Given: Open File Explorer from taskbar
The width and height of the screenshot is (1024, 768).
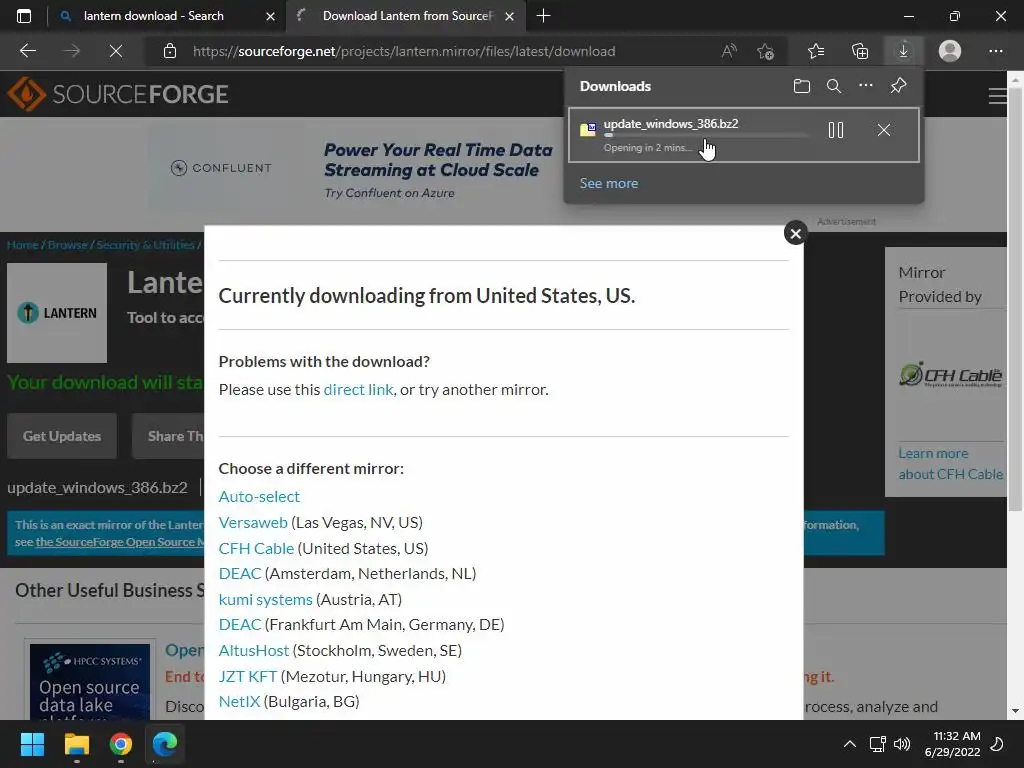Looking at the screenshot, I should pos(76,744).
